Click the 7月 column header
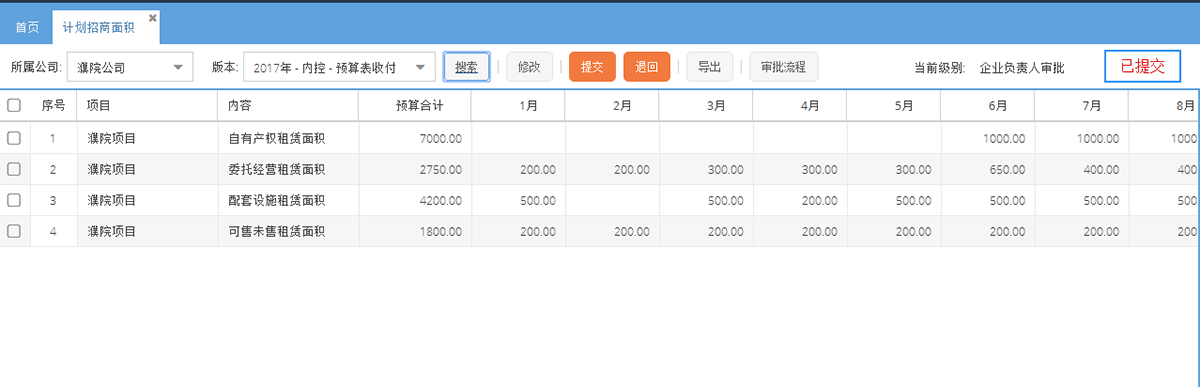Image resolution: width=1200 pixels, height=387 pixels. click(x=1082, y=105)
